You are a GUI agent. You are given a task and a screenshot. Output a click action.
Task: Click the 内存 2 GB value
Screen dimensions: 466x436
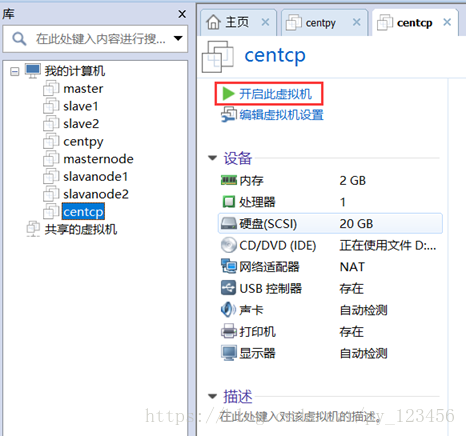coord(353,180)
